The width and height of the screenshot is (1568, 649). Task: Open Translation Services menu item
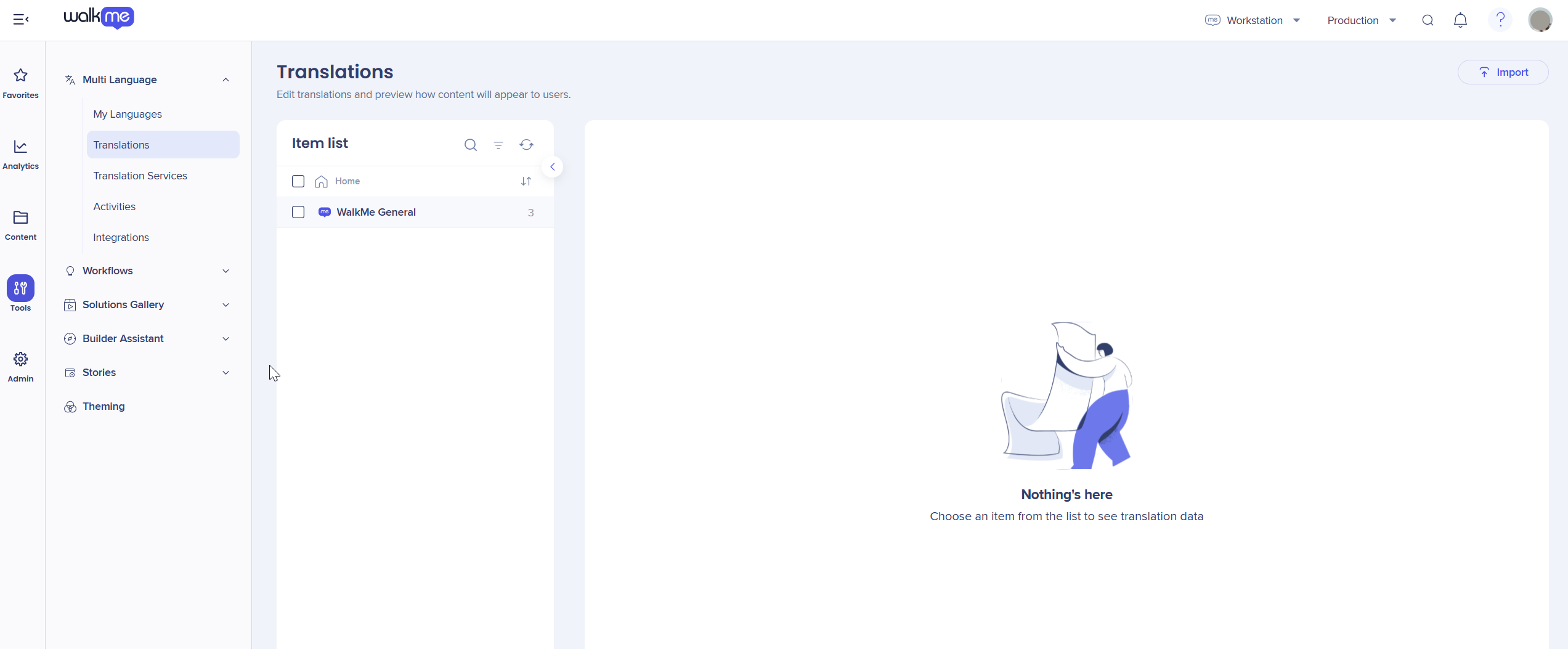coord(140,176)
